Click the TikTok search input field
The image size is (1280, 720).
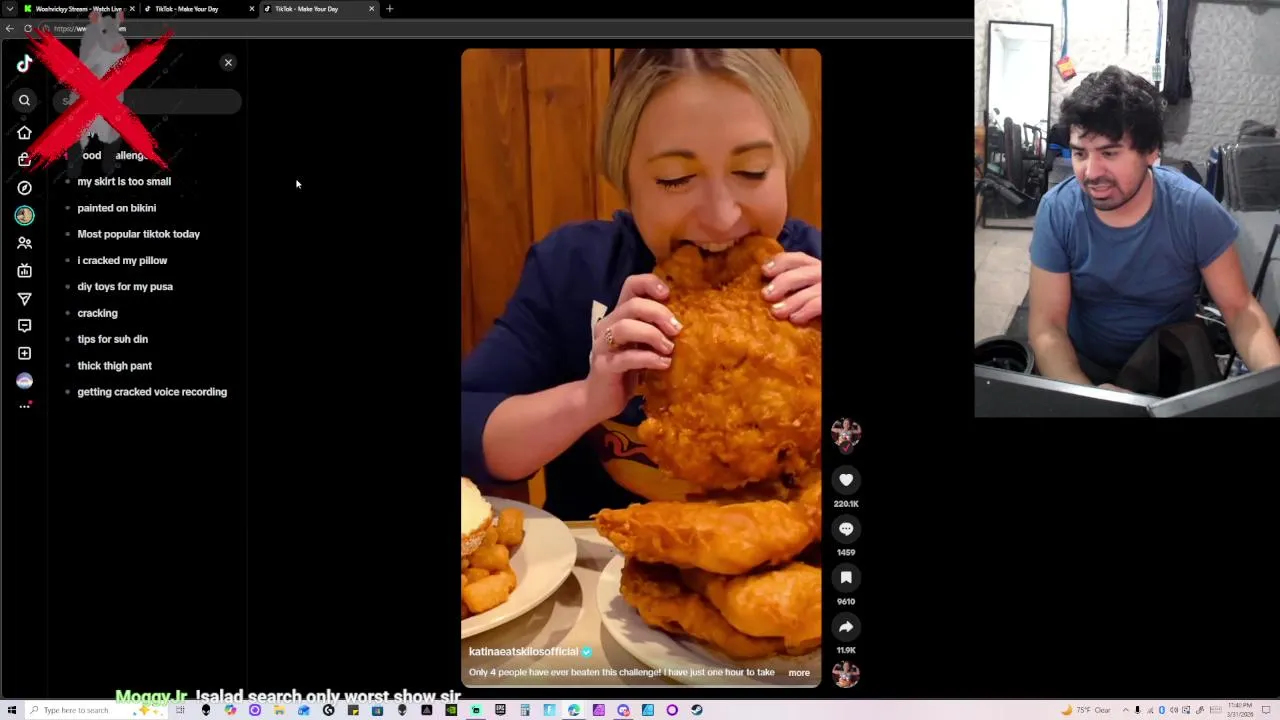point(146,101)
